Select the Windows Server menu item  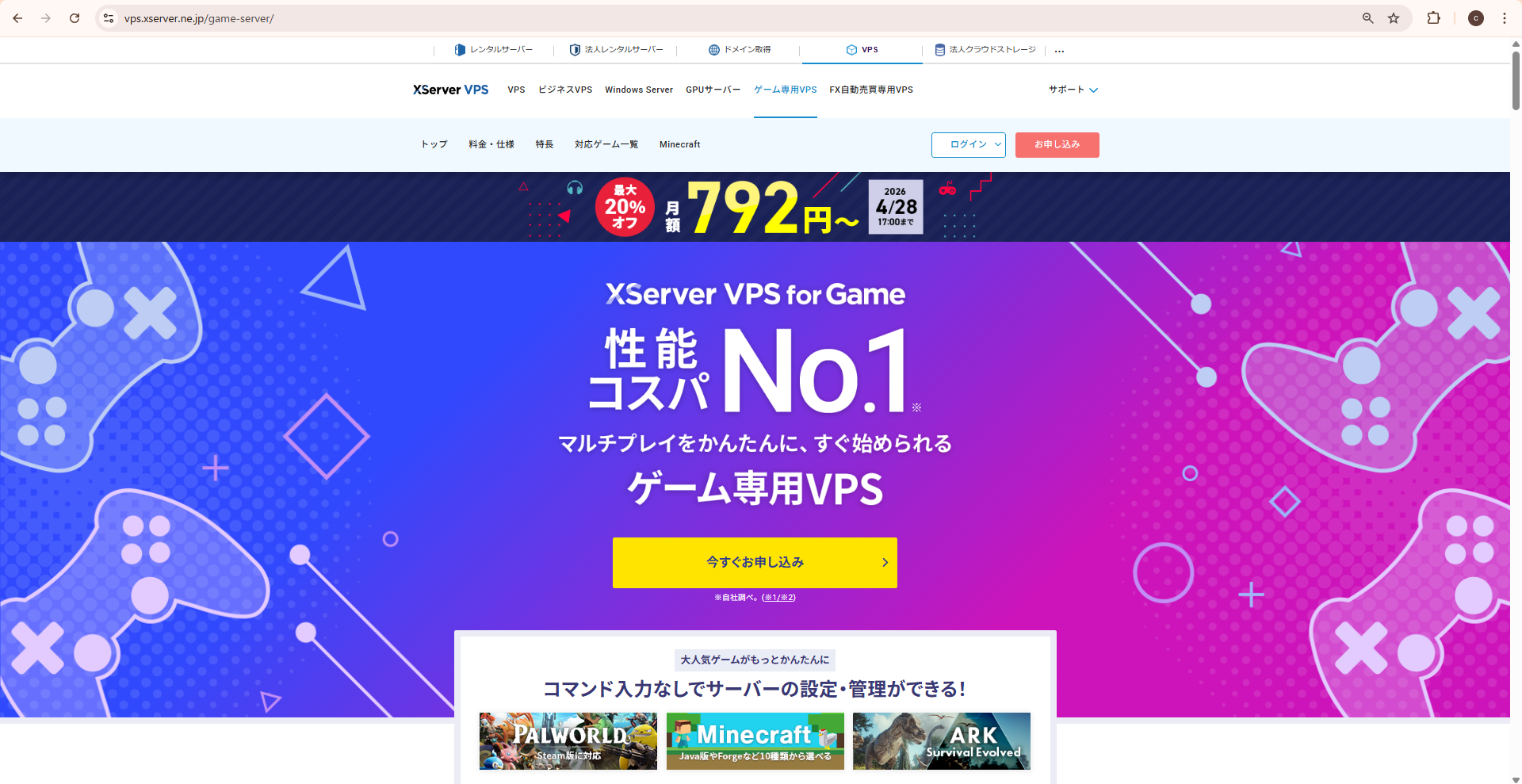click(639, 90)
